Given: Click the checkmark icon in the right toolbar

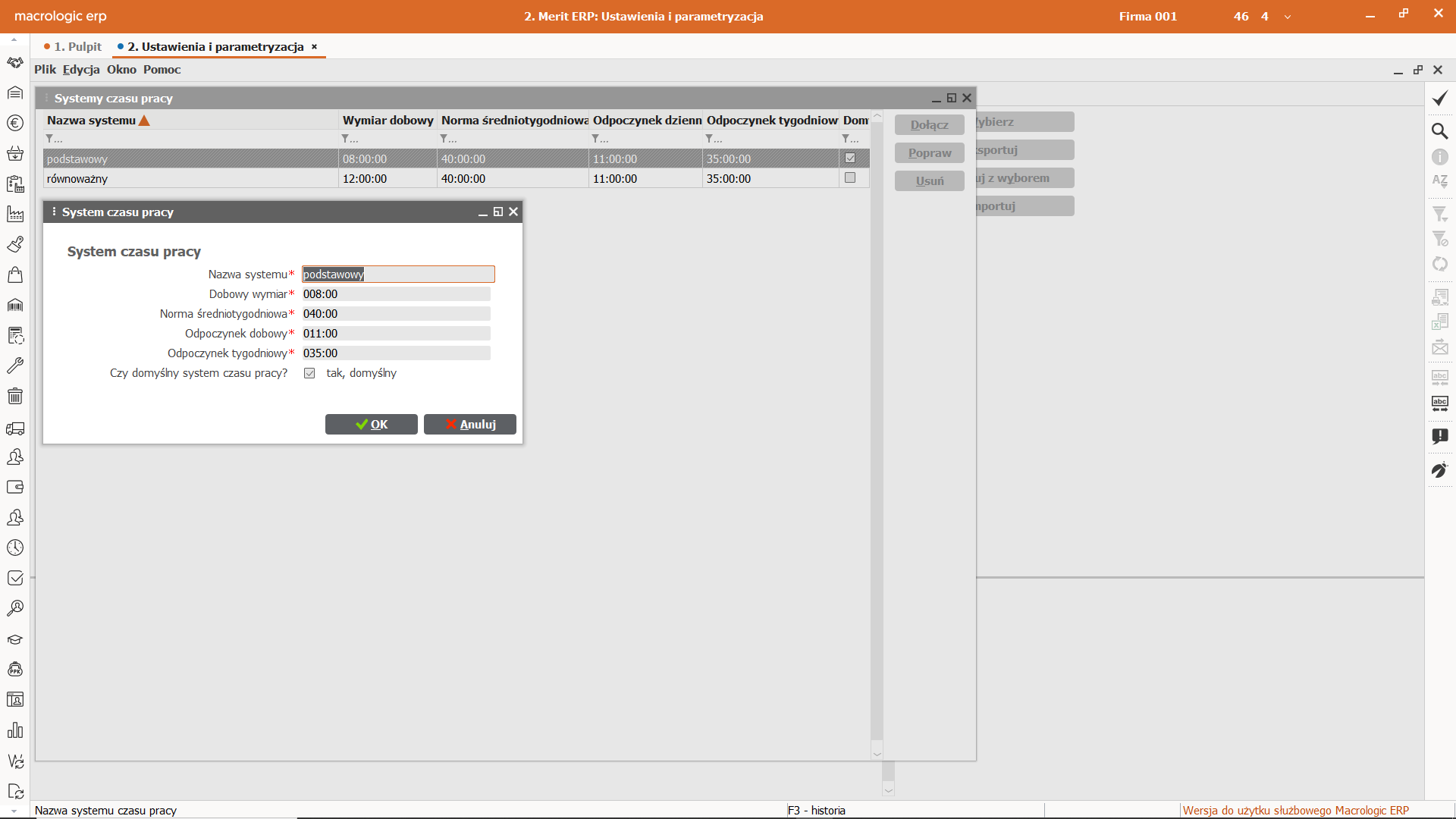Looking at the screenshot, I should point(1439,99).
